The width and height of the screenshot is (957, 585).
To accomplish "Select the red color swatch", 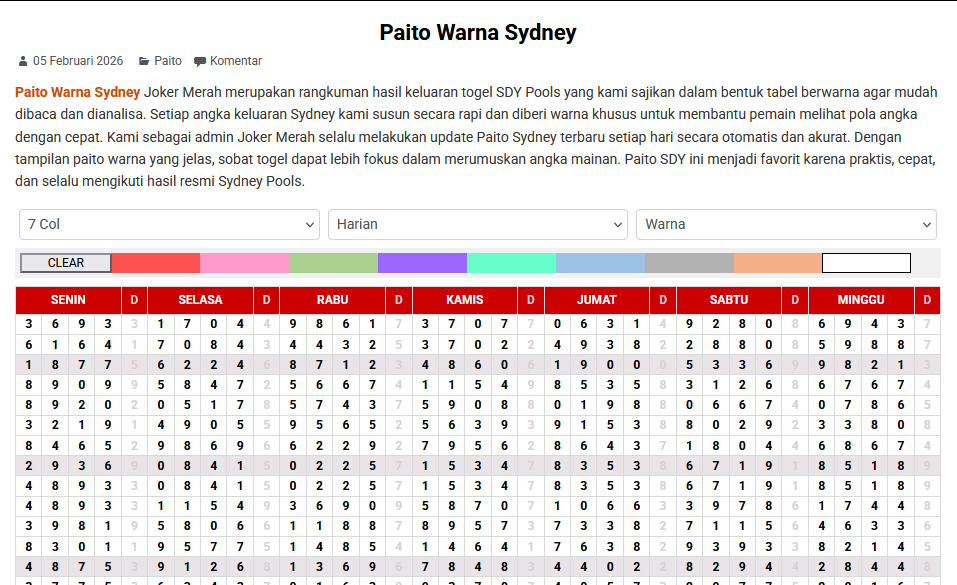I will 155,263.
